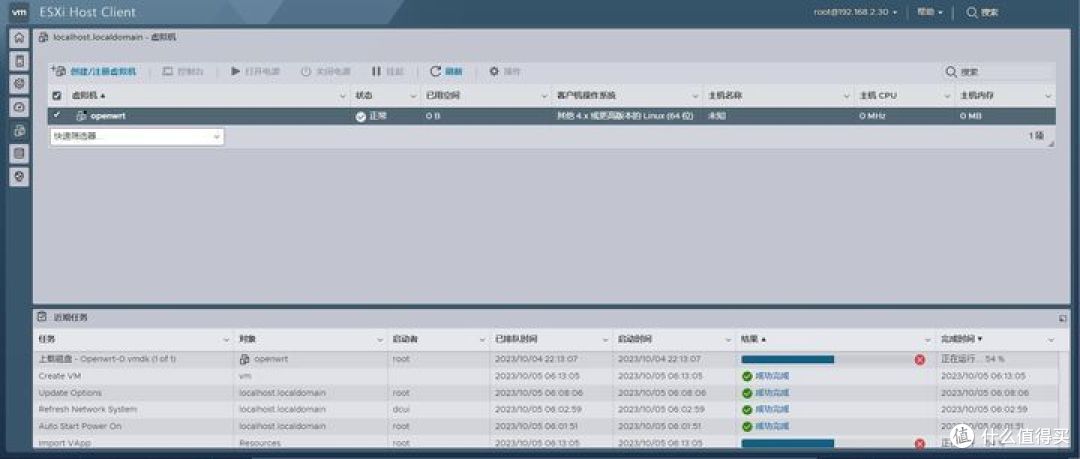Click the 近期任务 panel icon
Screen dimensions: 1080x459
pos(42,317)
